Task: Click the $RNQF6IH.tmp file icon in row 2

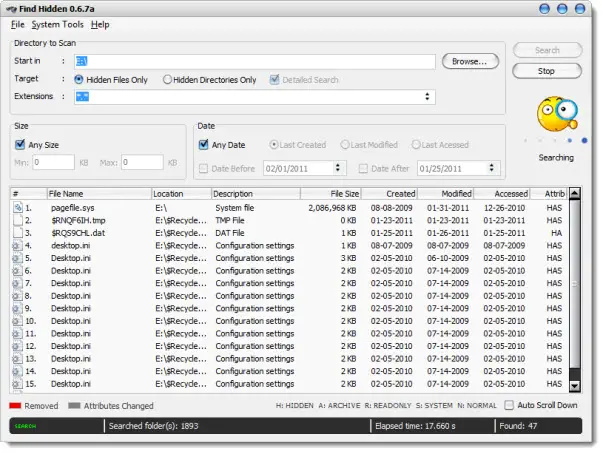Action: pyautogui.click(x=18, y=220)
